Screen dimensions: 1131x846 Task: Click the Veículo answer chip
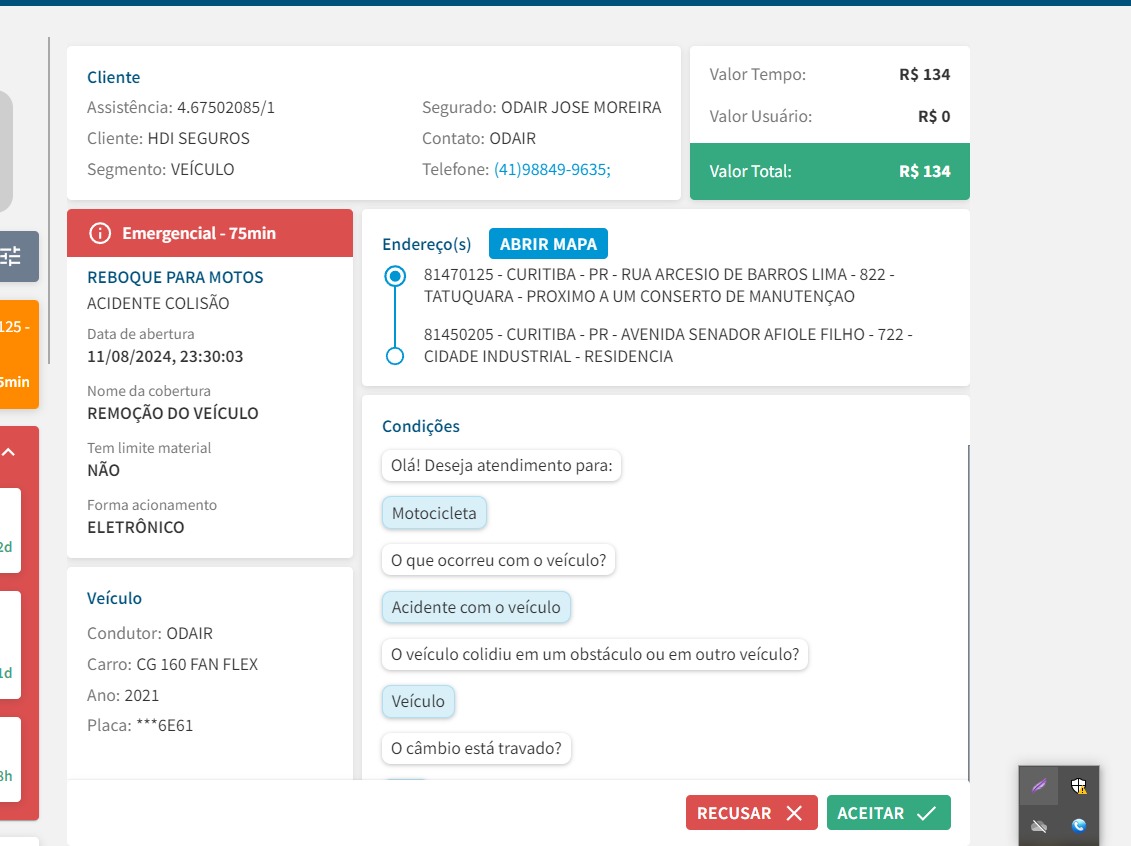(x=418, y=701)
